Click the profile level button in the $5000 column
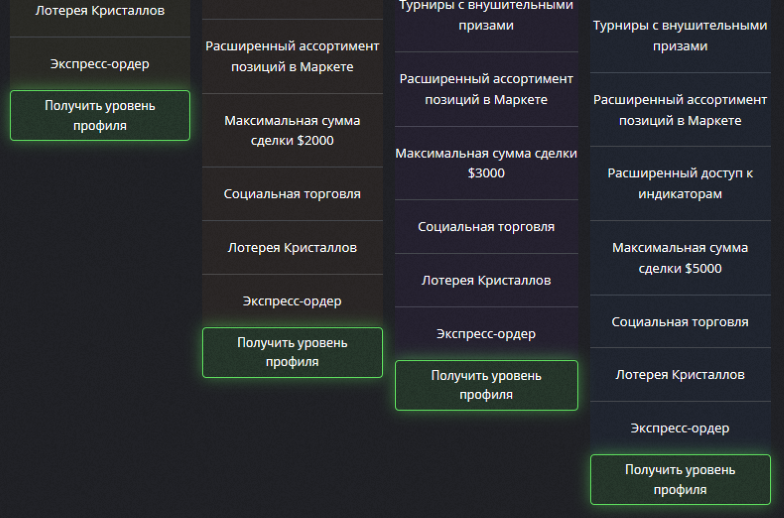This screenshot has height=518, width=784. 680,479
